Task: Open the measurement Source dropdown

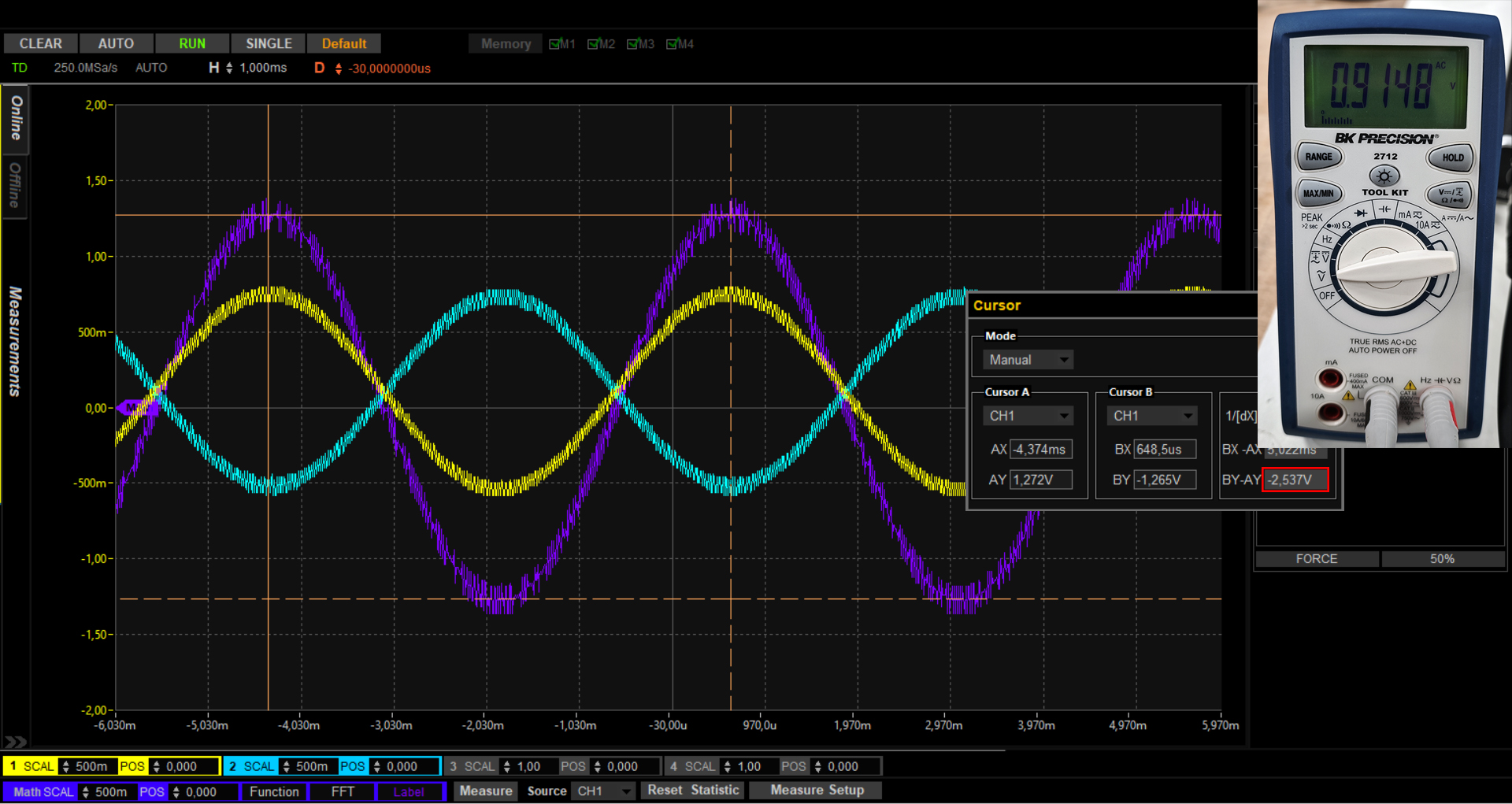Action: pyautogui.click(x=604, y=791)
